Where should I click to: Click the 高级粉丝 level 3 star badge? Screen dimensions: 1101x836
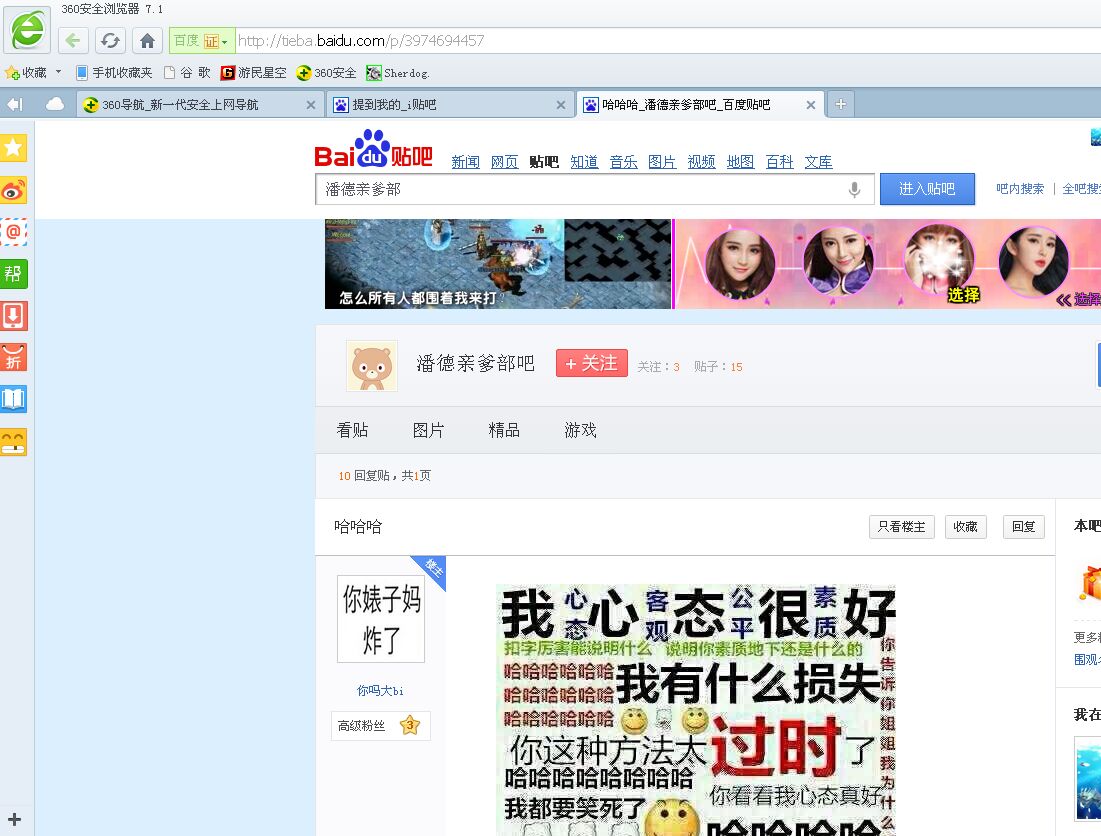pyautogui.click(x=410, y=725)
